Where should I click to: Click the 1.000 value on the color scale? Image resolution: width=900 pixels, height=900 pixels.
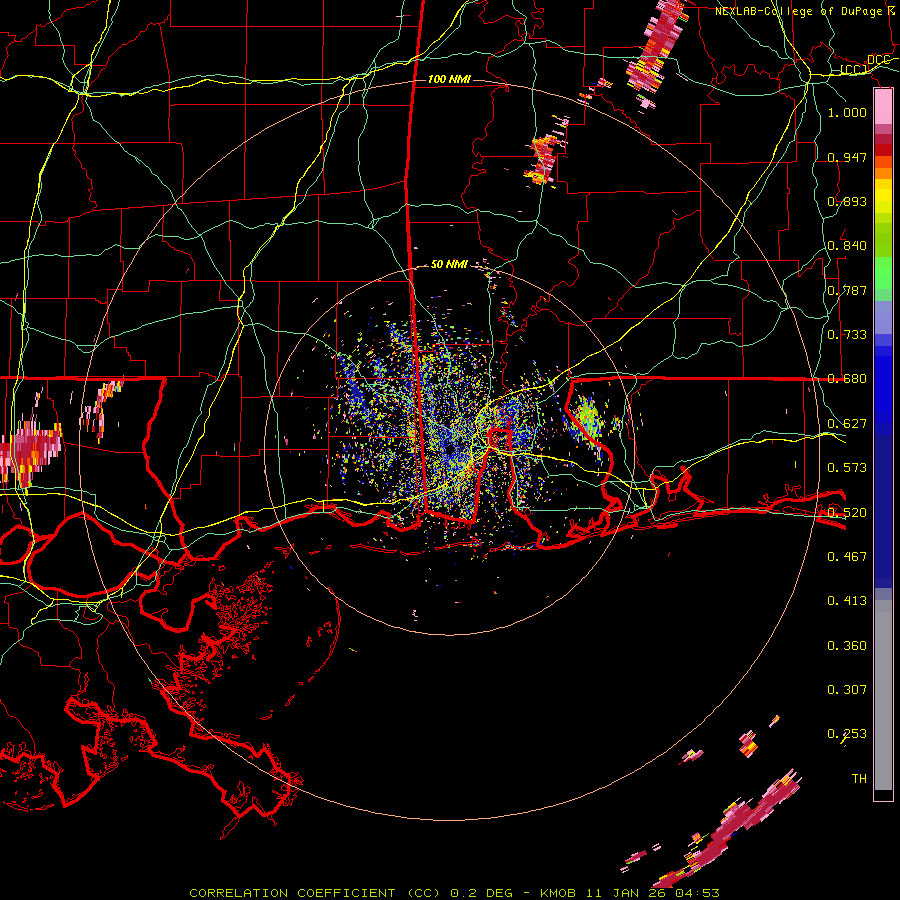pyautogui.click(x=847, y=112)
